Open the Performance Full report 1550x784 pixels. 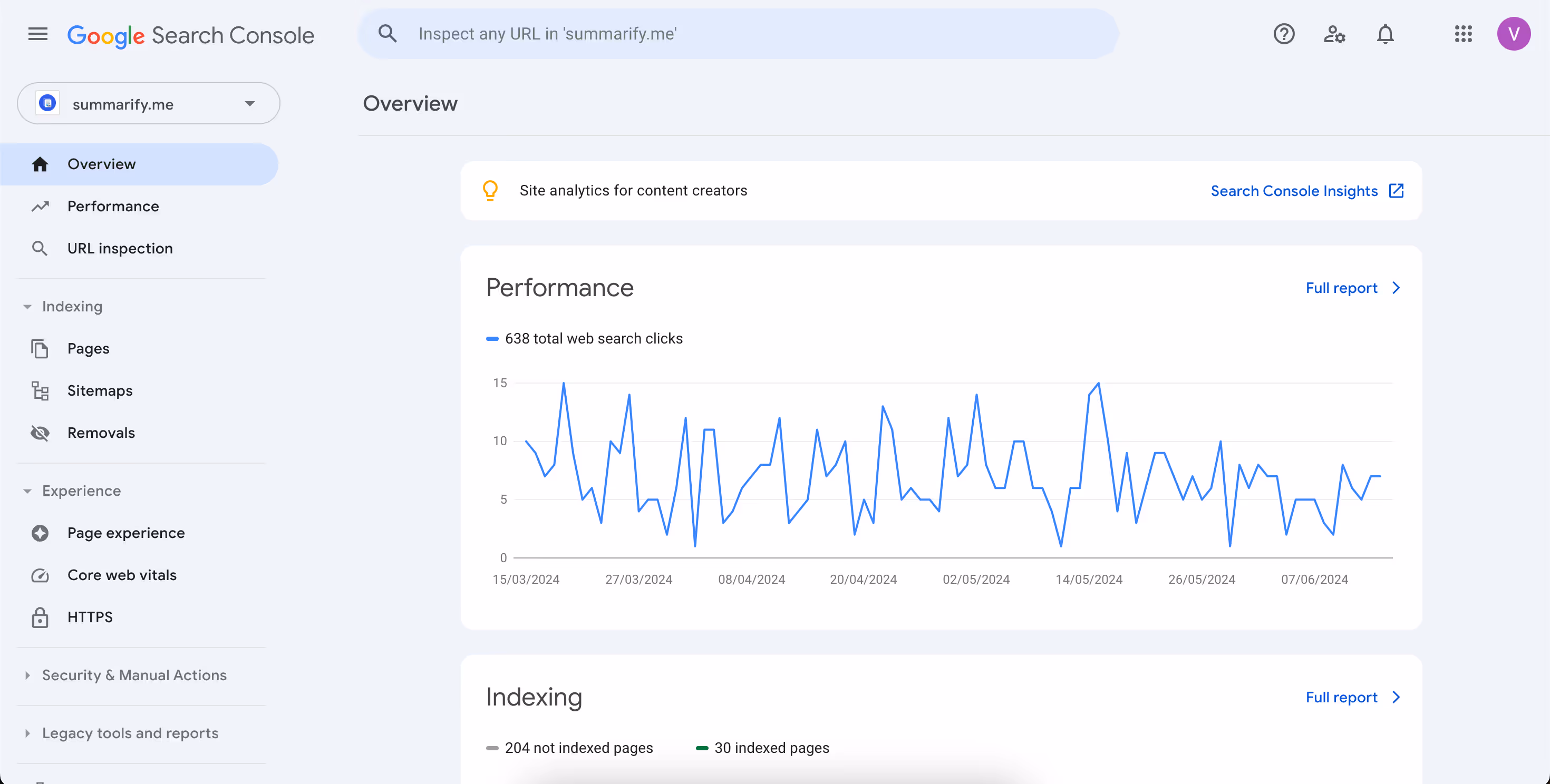click(x=1352, y=288)
